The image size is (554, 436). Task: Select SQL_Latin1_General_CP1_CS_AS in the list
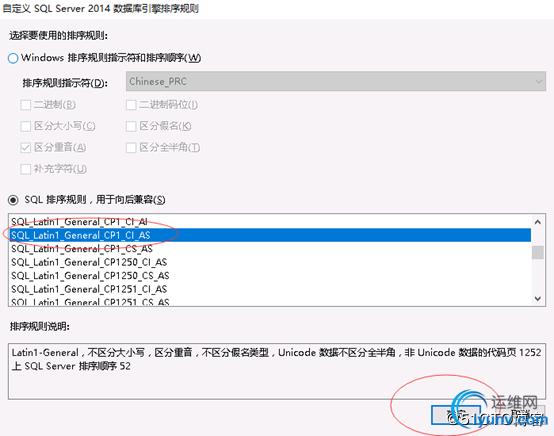click(x=270, y=248)
